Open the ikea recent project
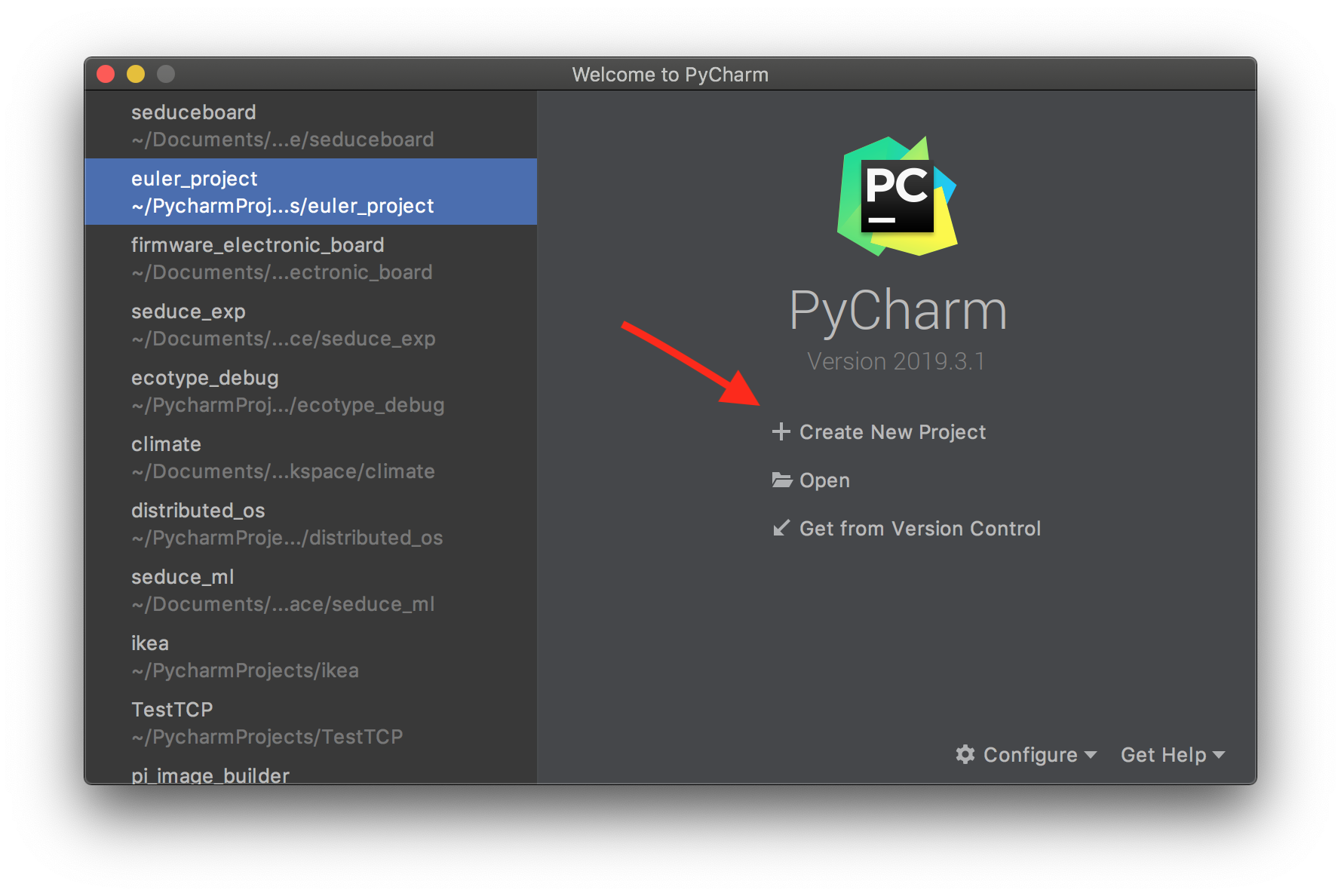This screenshot has height=896, width=1341. coord(311,656)
